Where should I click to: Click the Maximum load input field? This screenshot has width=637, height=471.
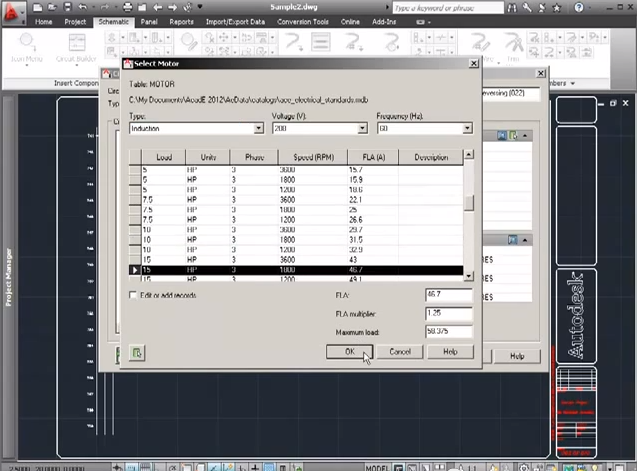449,332
